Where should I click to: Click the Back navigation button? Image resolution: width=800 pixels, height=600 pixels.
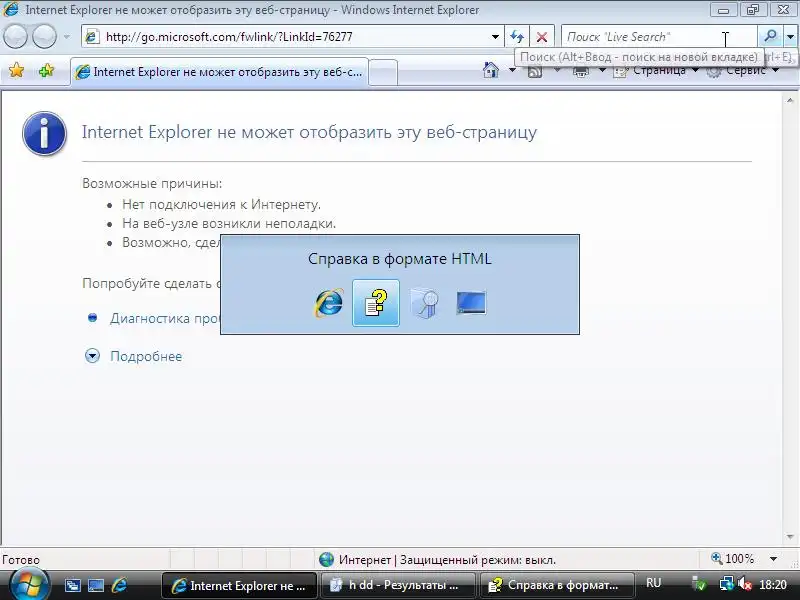(15, 37)
